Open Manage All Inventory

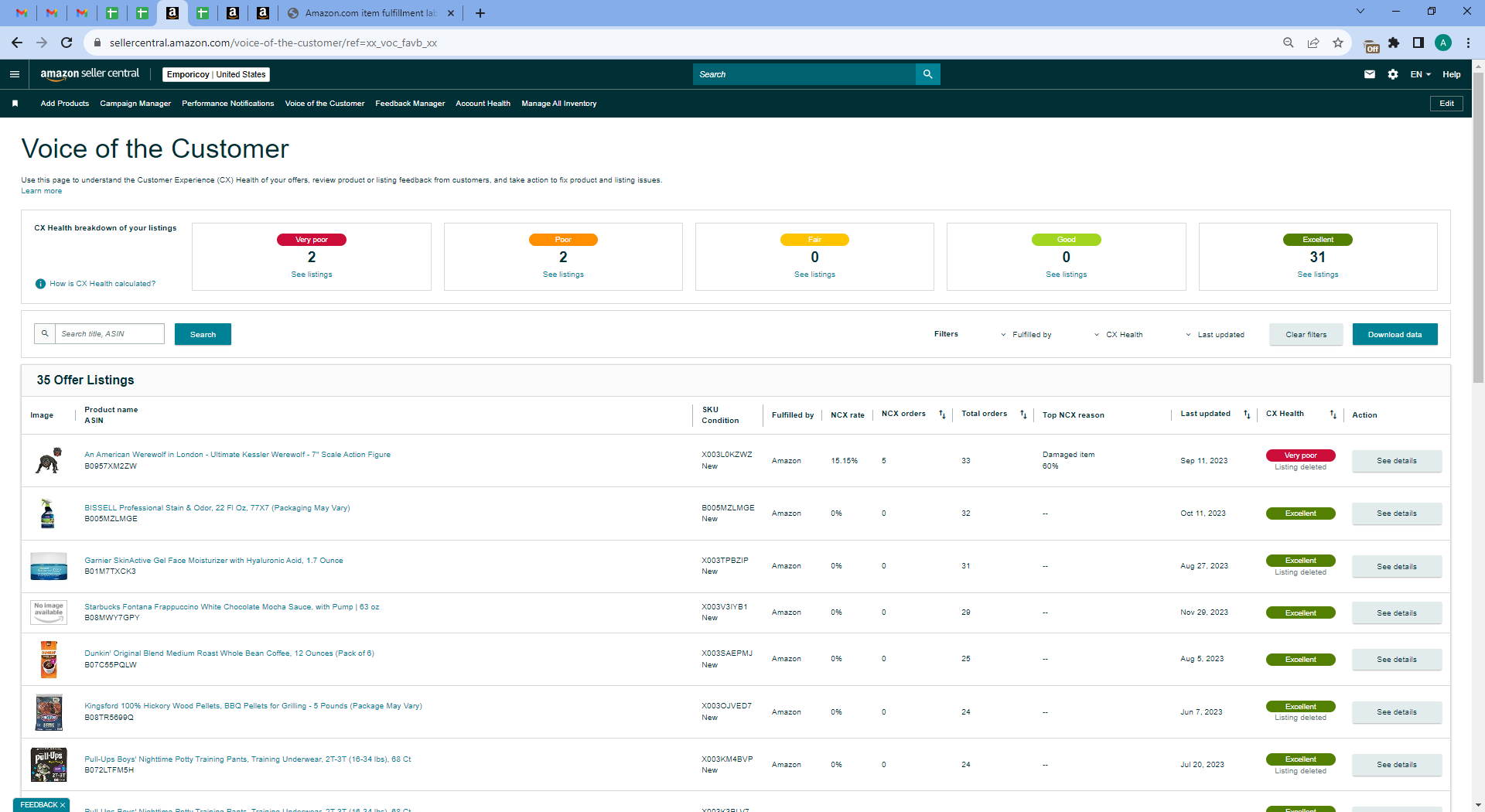(559, 104)
